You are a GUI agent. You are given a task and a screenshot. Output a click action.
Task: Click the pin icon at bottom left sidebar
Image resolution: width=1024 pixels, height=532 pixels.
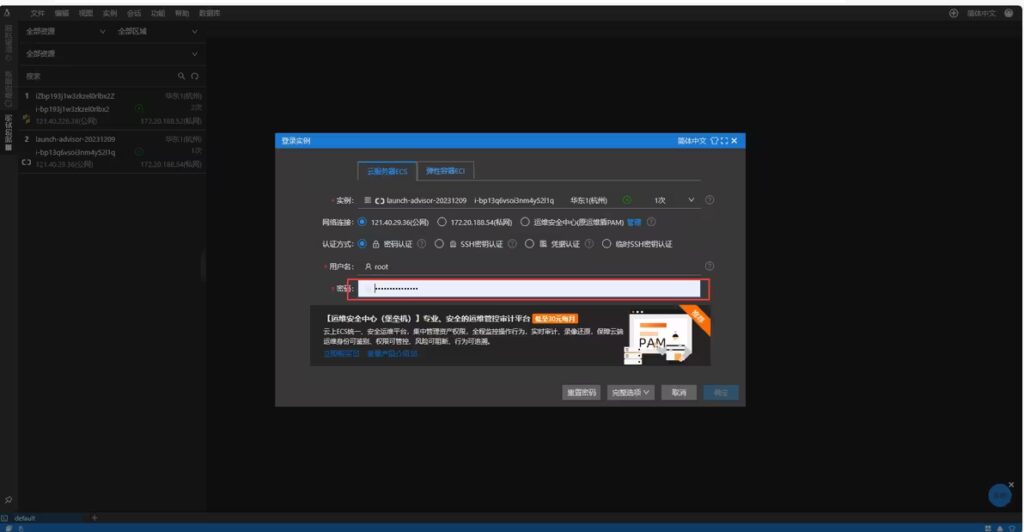[8, 499]
